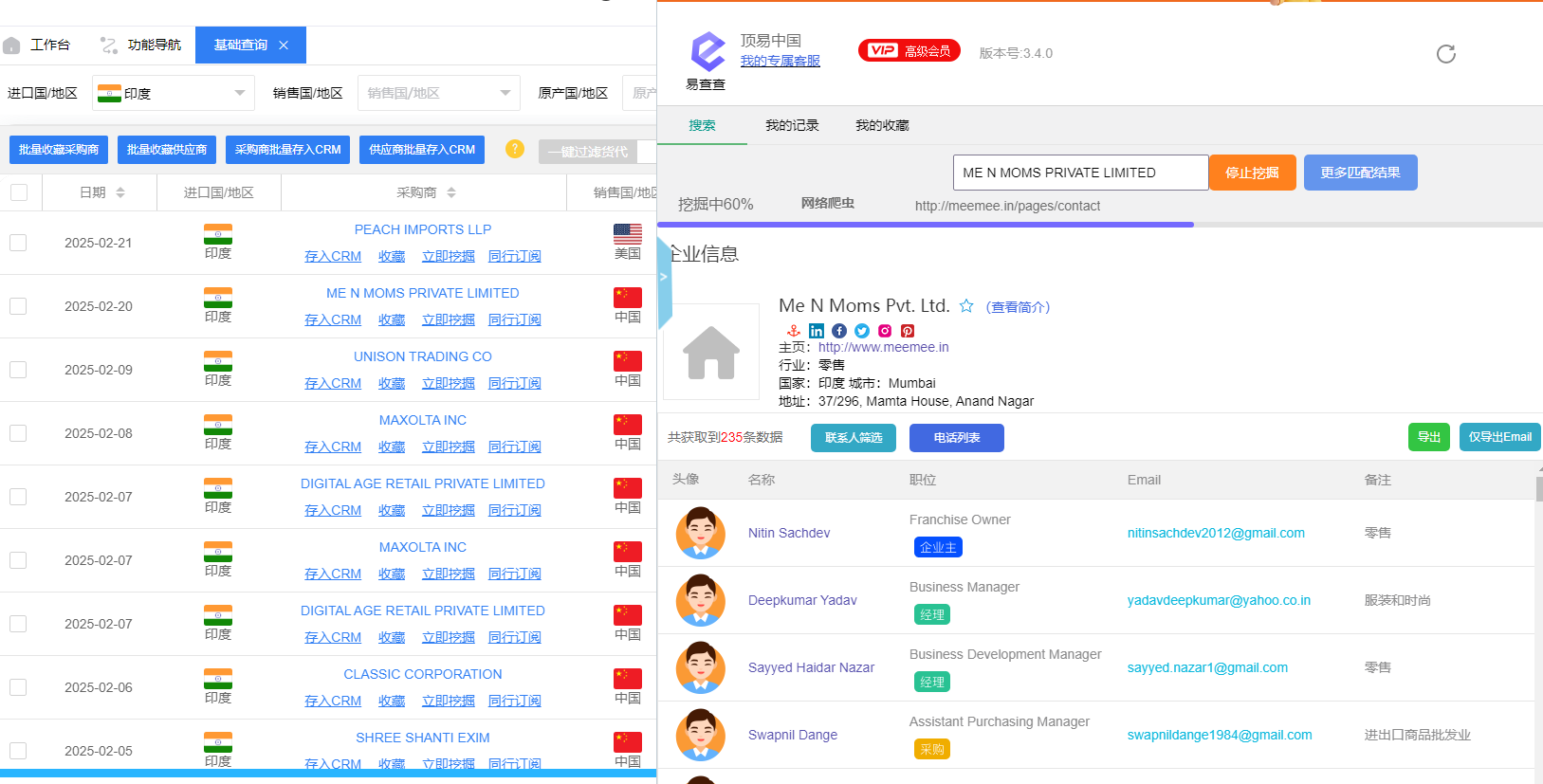Click the 停止挖掘 button
1543x784 pixels.
[x=1252, y=173]
